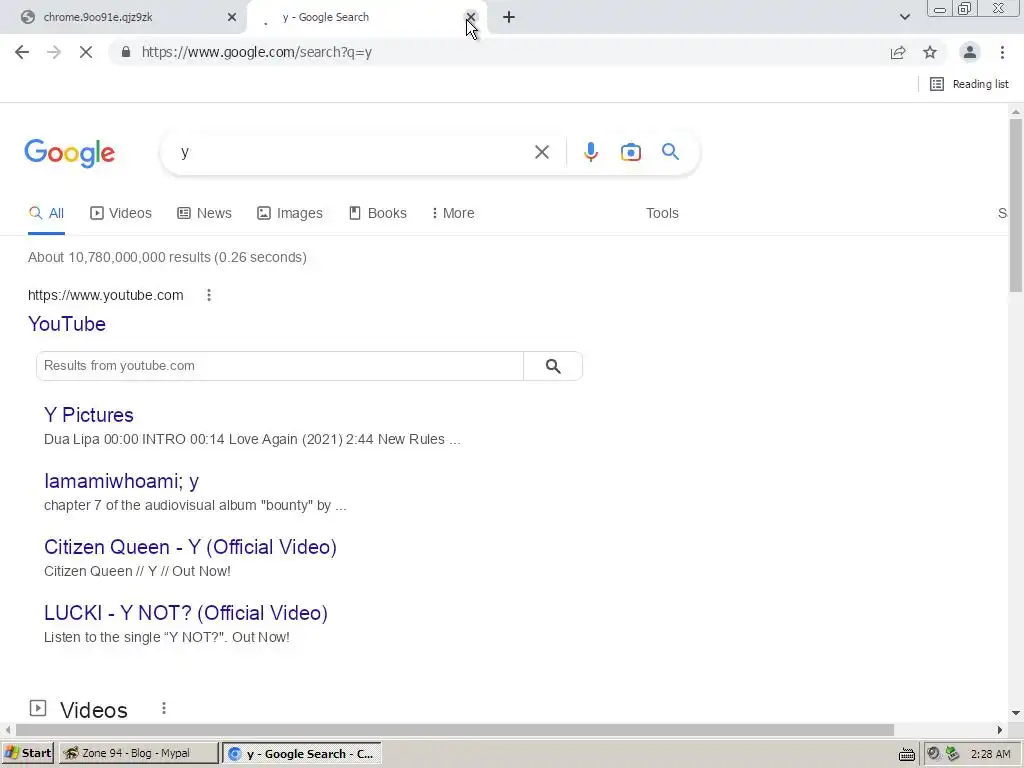This screenshot has width=1024, height=768.
Task: Switch to Zone 94 - Blog - Mypal taskbar window
Action: click(138, 753)
